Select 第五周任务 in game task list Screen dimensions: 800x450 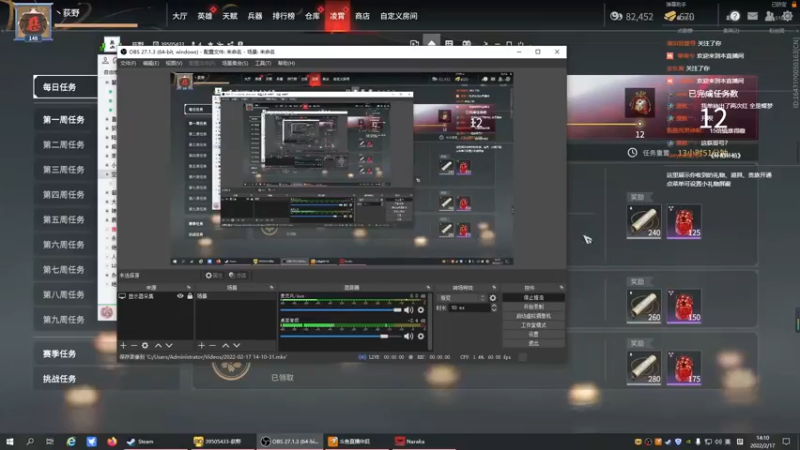(65, 220)
